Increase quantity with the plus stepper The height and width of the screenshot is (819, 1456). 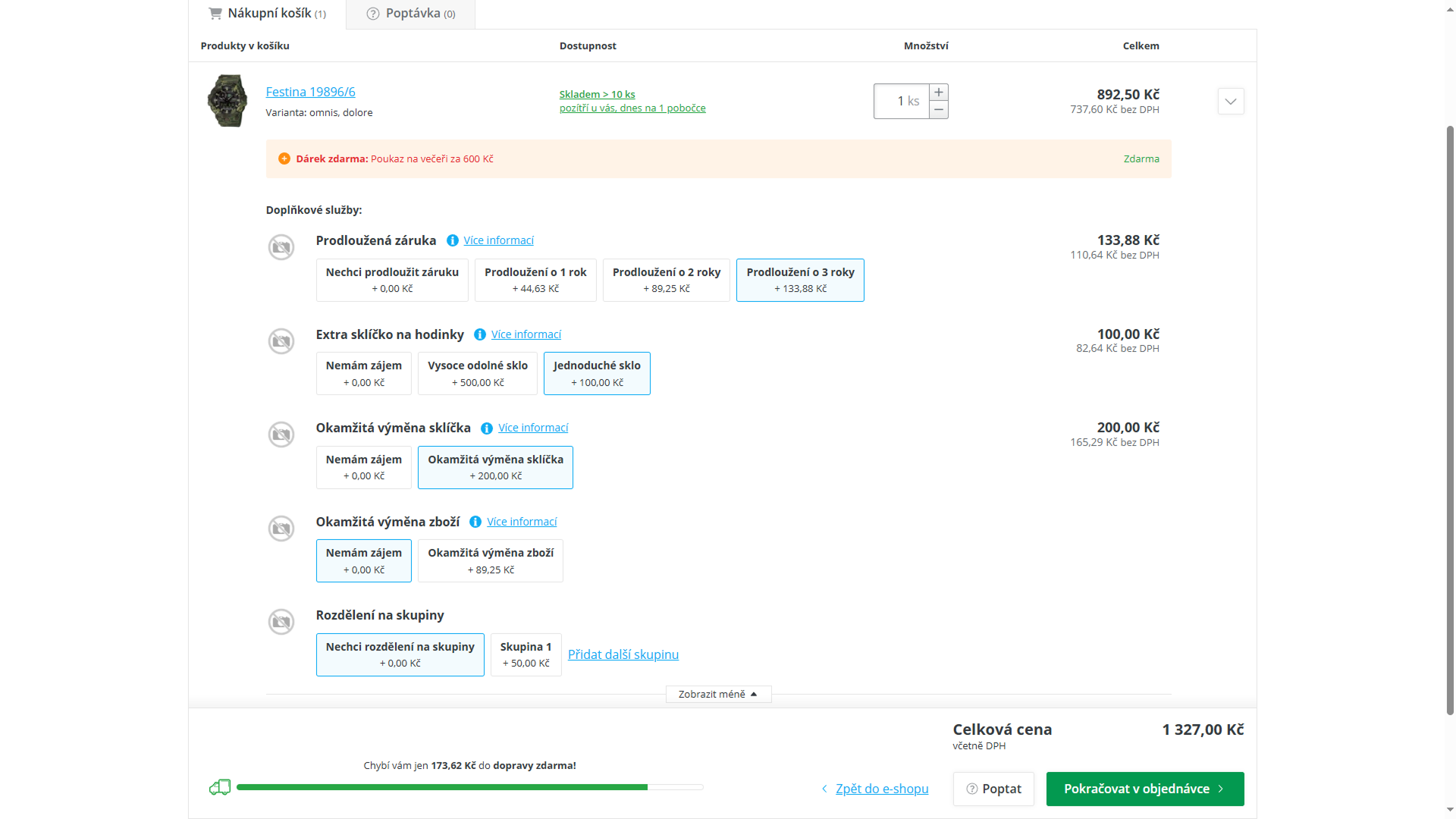pos(939,93)
